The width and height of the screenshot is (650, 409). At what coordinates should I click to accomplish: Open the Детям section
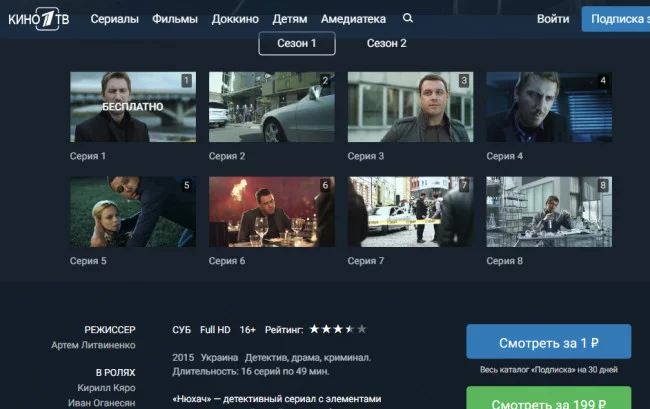coord(290,19)
